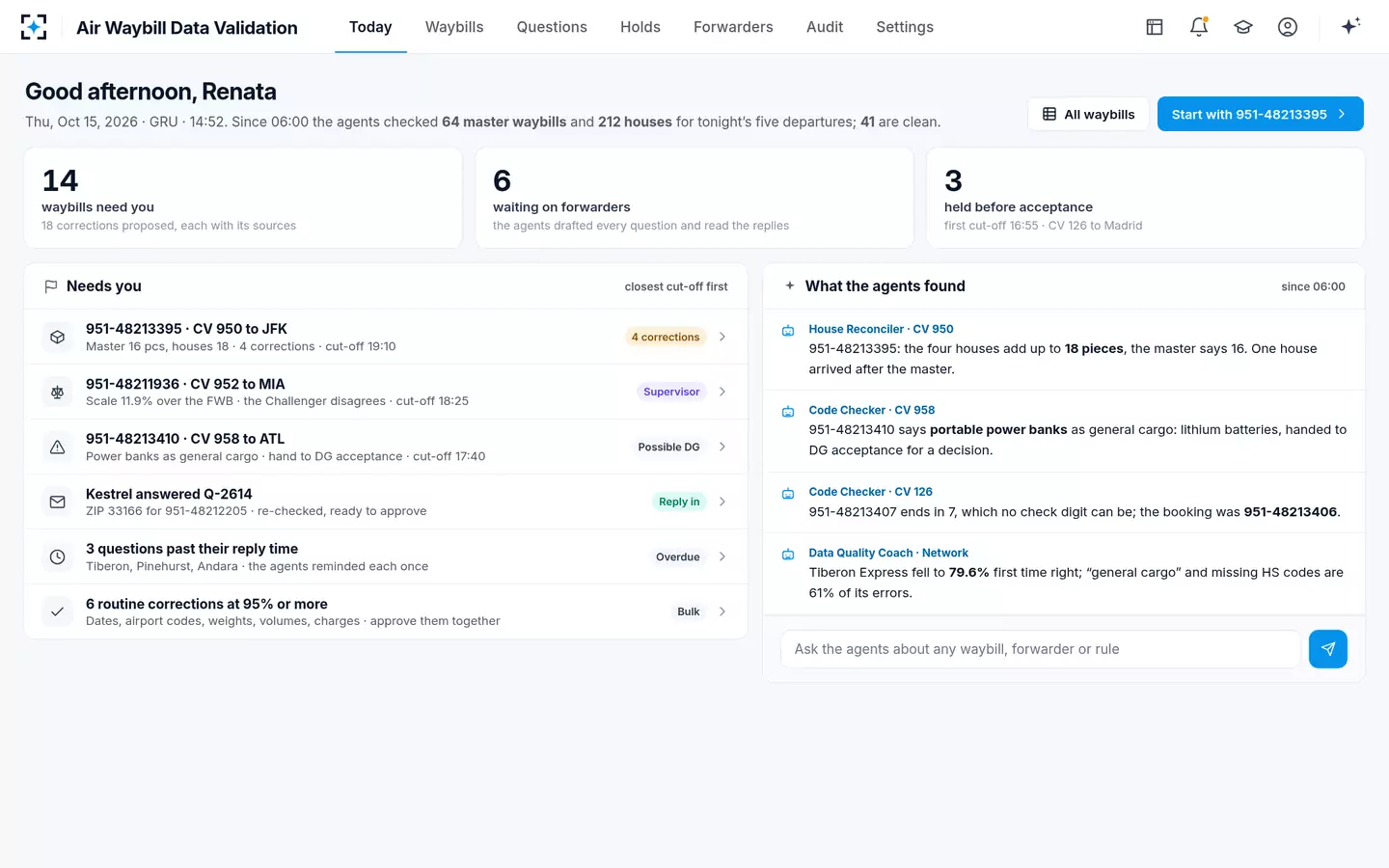Image resolution: width=1389 pixels, height=868 pixels.
Task: Click the Ask the agents input field
Action: [1041, 649]
